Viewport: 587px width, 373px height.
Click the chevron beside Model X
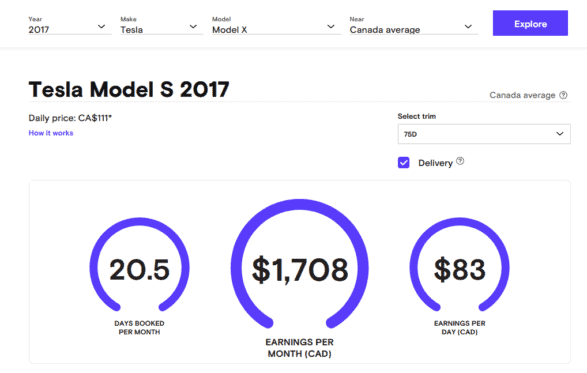331,27
